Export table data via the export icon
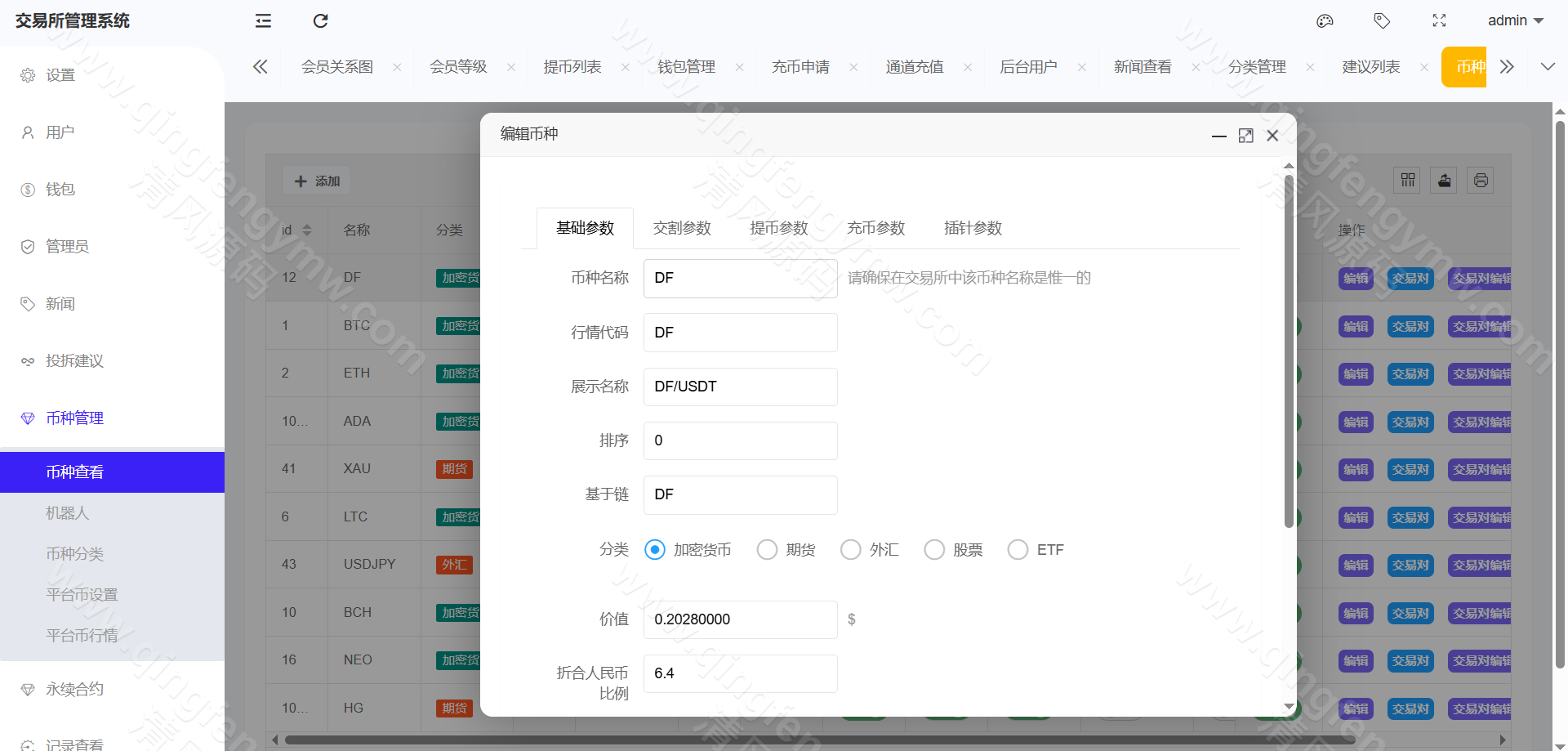Screen dimensions: 1568x751 pos(1443,180)
